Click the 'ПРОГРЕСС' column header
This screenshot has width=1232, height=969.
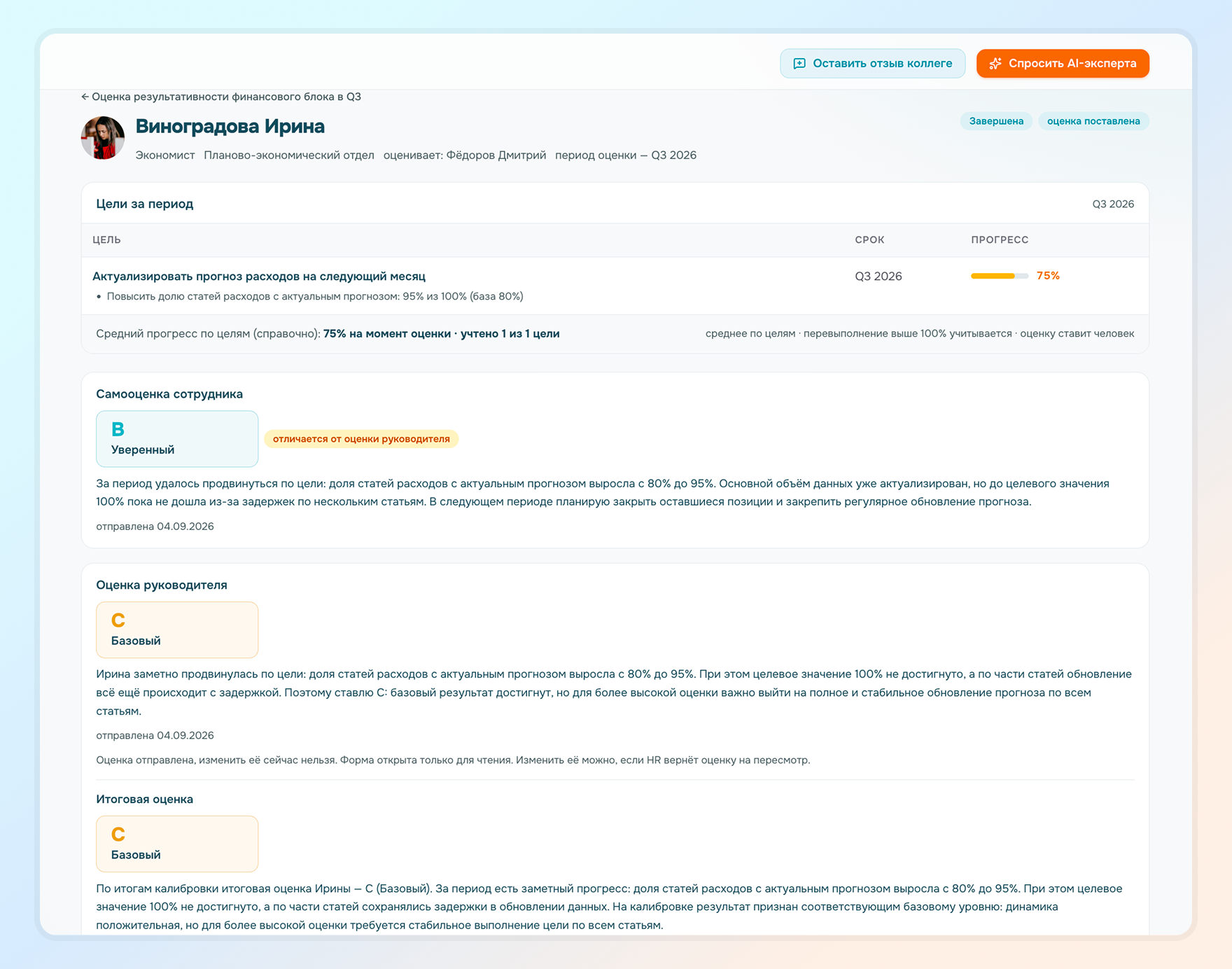point(1000,239)
